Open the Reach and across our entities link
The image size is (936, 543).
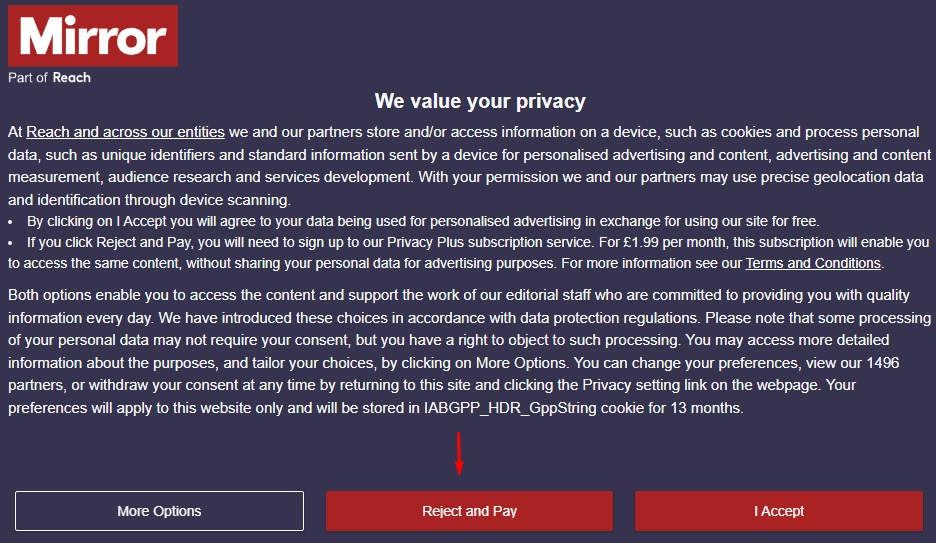click(x=125, y=132)
